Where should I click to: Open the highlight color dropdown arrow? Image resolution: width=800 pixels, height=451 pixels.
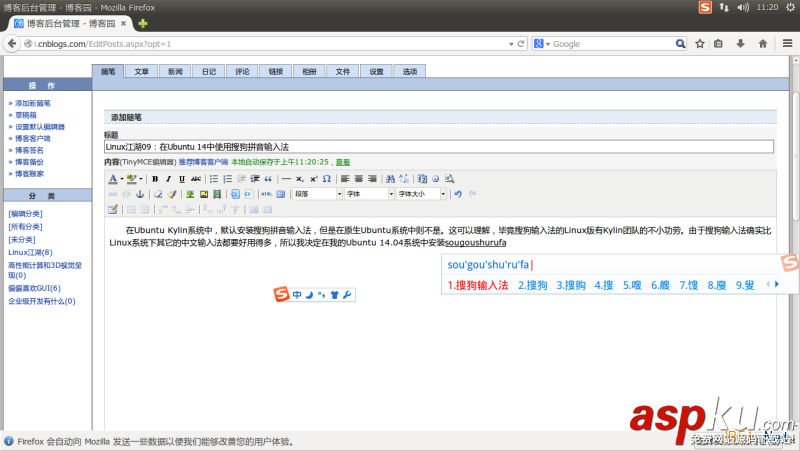click(141, 179)
